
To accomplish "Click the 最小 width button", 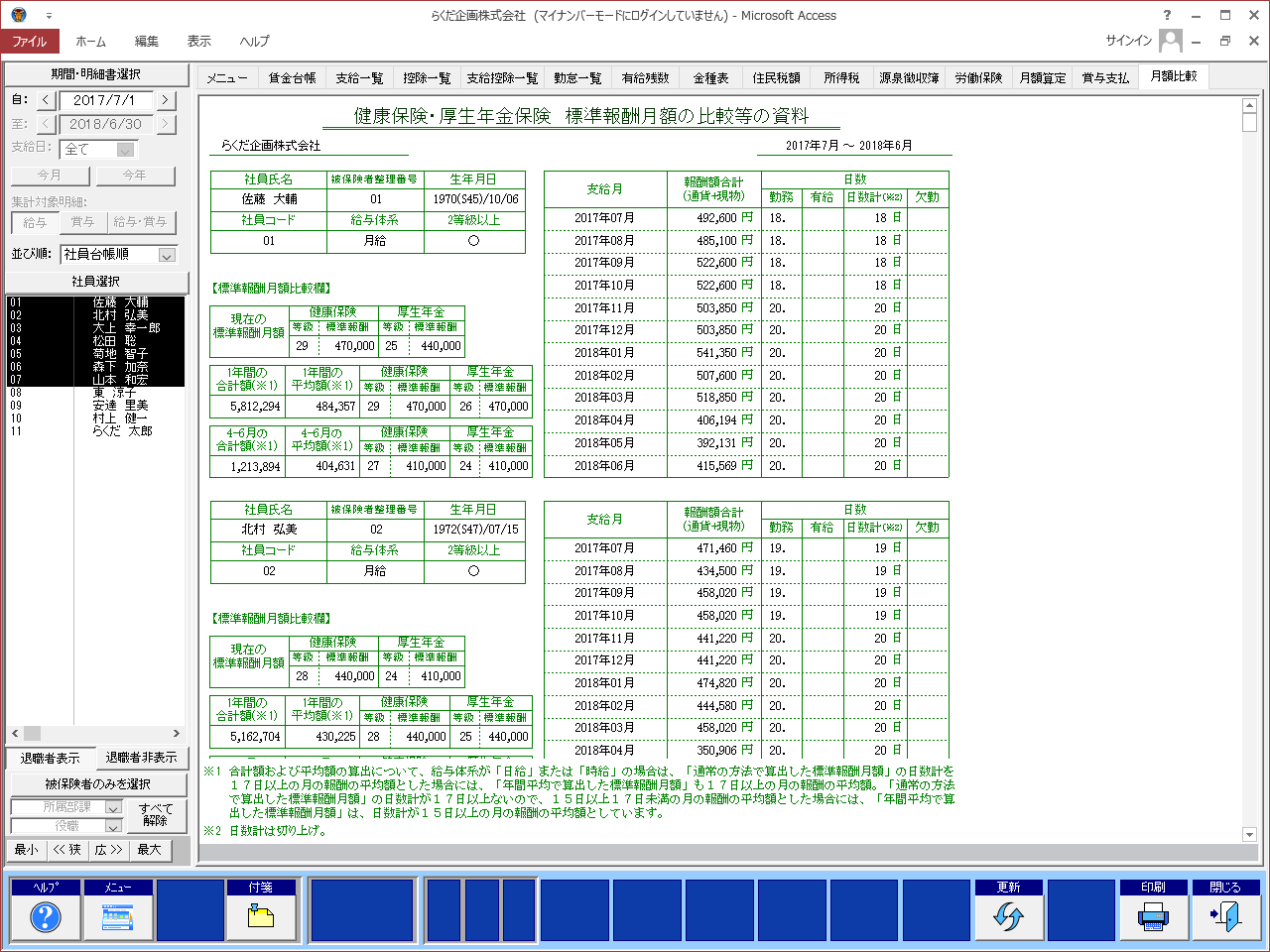I will point(27,850).
